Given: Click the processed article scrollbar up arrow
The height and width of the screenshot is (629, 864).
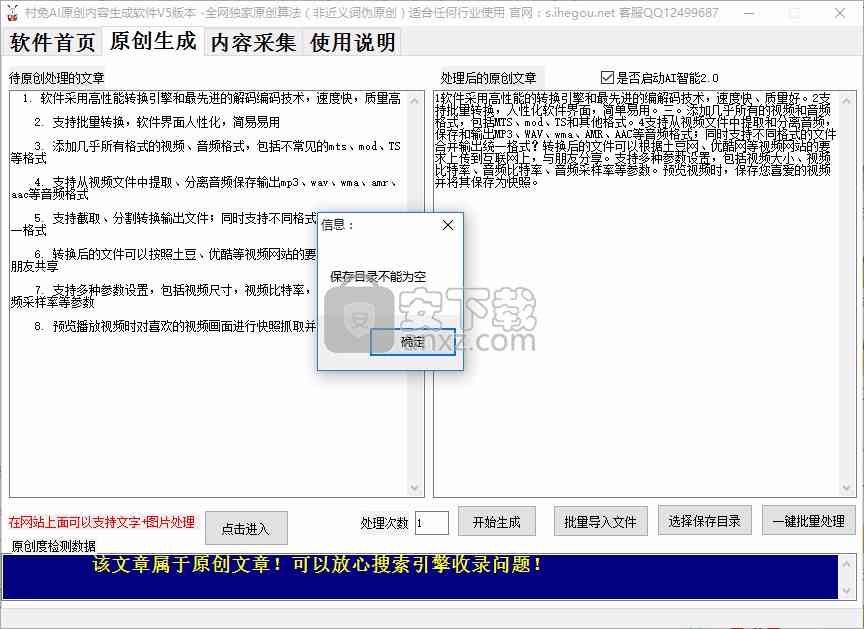Looking at the screenshot, I should point(847,100).
